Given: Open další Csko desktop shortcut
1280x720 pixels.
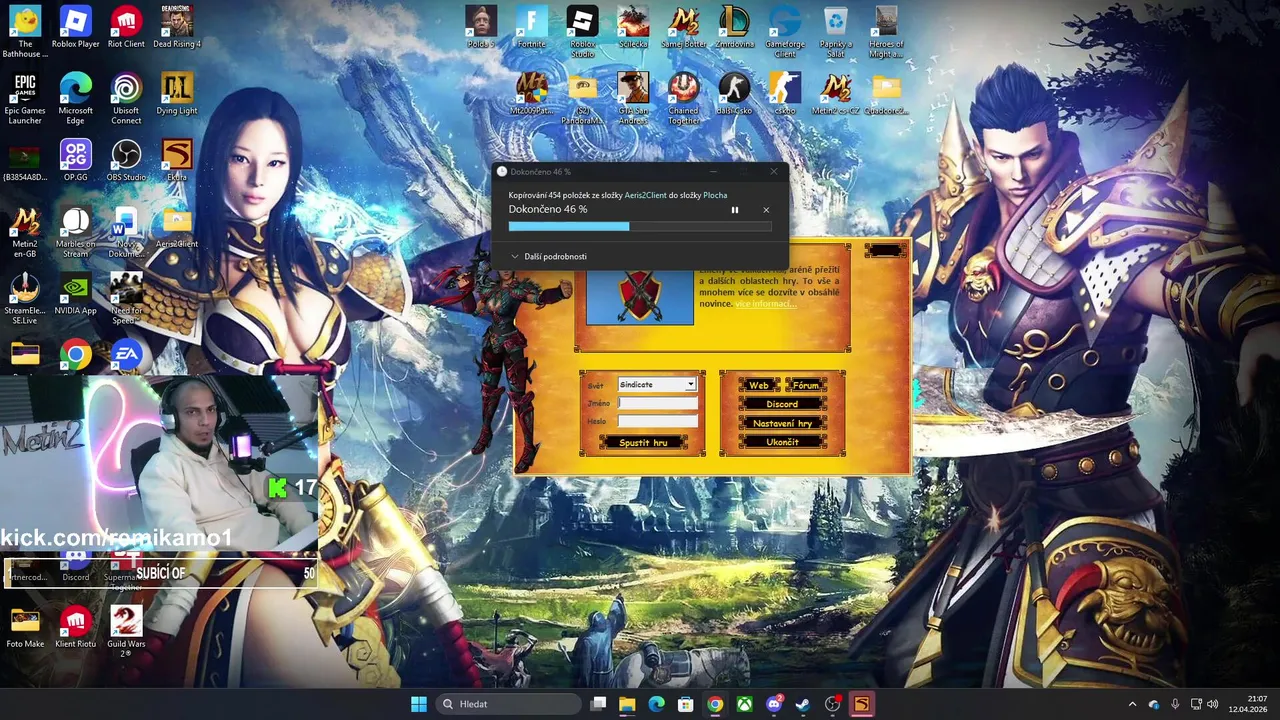Looking at the screenshot, I should pos(734,95).
